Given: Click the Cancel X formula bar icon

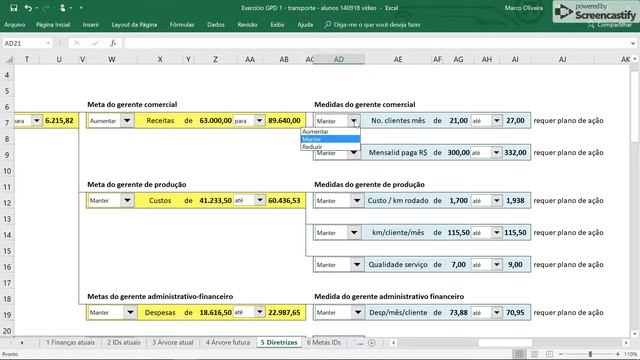Looking at the screenshot, I should point(77,43).
